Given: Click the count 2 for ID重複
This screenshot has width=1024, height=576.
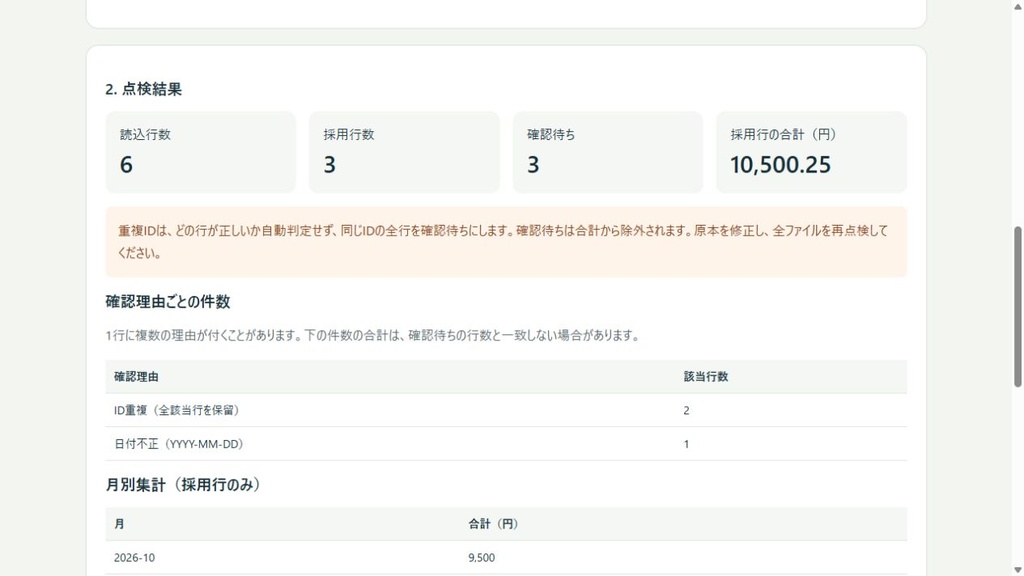Looking at the screenshot, I should [x=686, y=411].
